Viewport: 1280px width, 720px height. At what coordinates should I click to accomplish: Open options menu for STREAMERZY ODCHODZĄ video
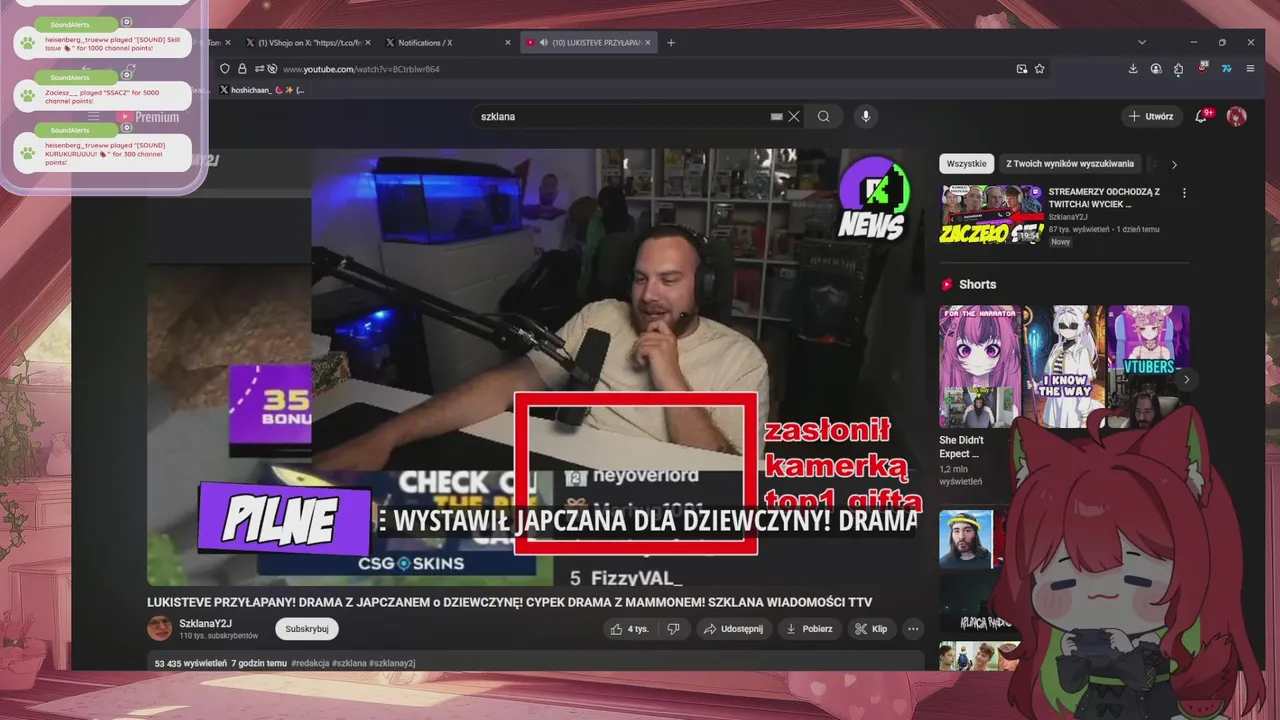click(x=1184, y=193)
